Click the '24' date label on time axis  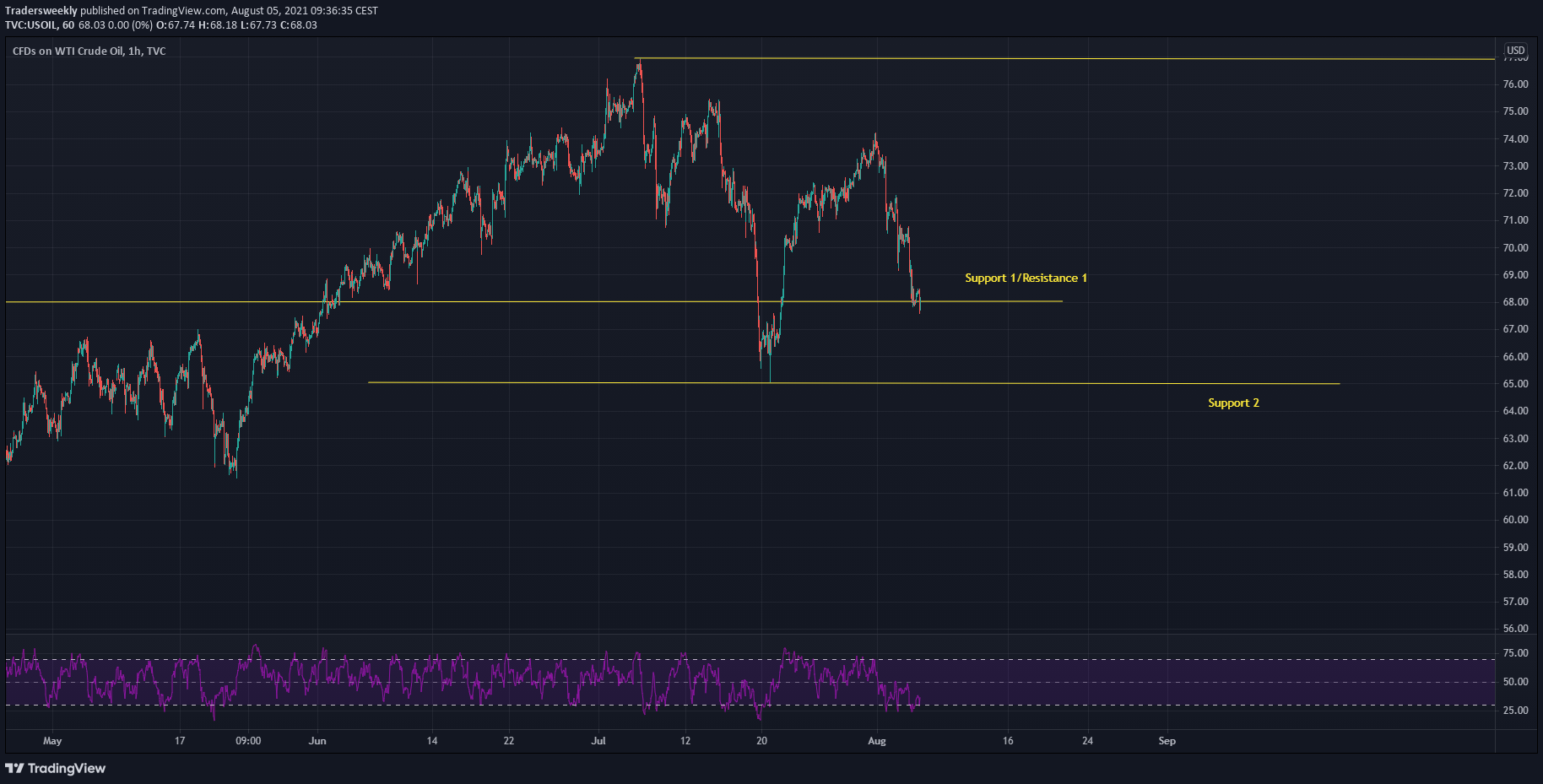[1087, 741]
